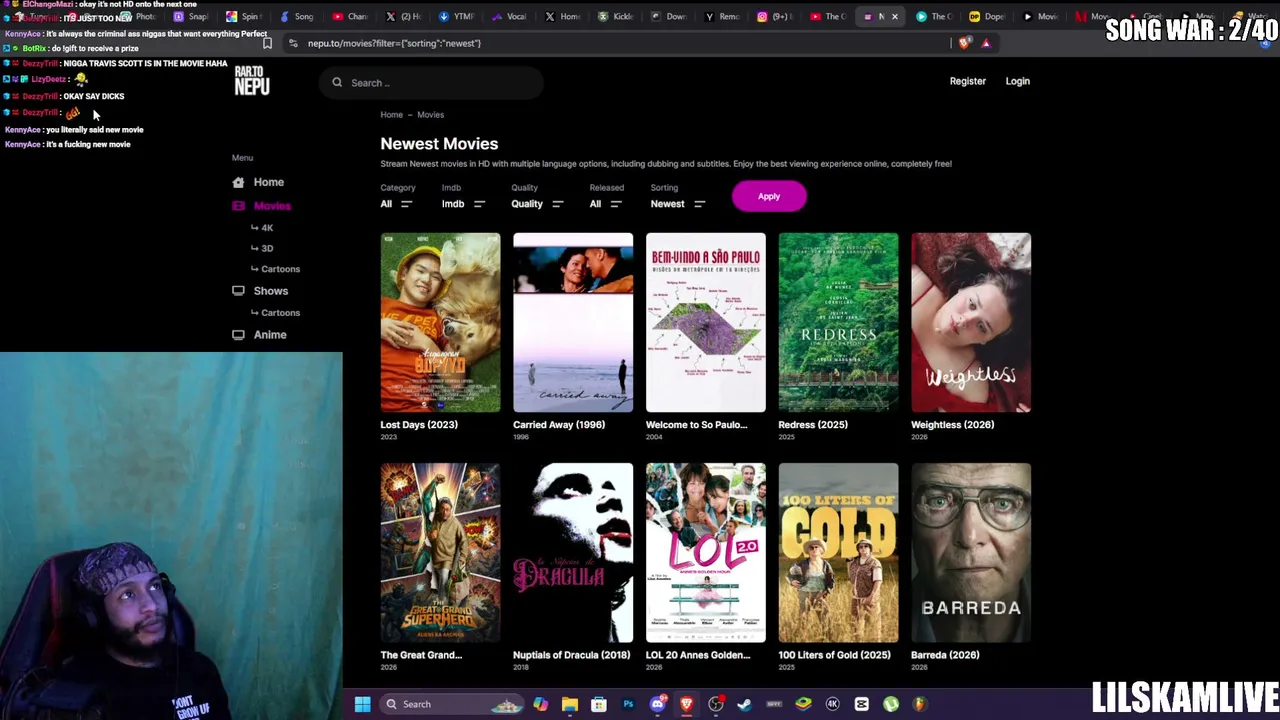Image resolution: width=1280 pixels, height=720 pixels.
Task: Click into the site Search field
Action: 432,83
